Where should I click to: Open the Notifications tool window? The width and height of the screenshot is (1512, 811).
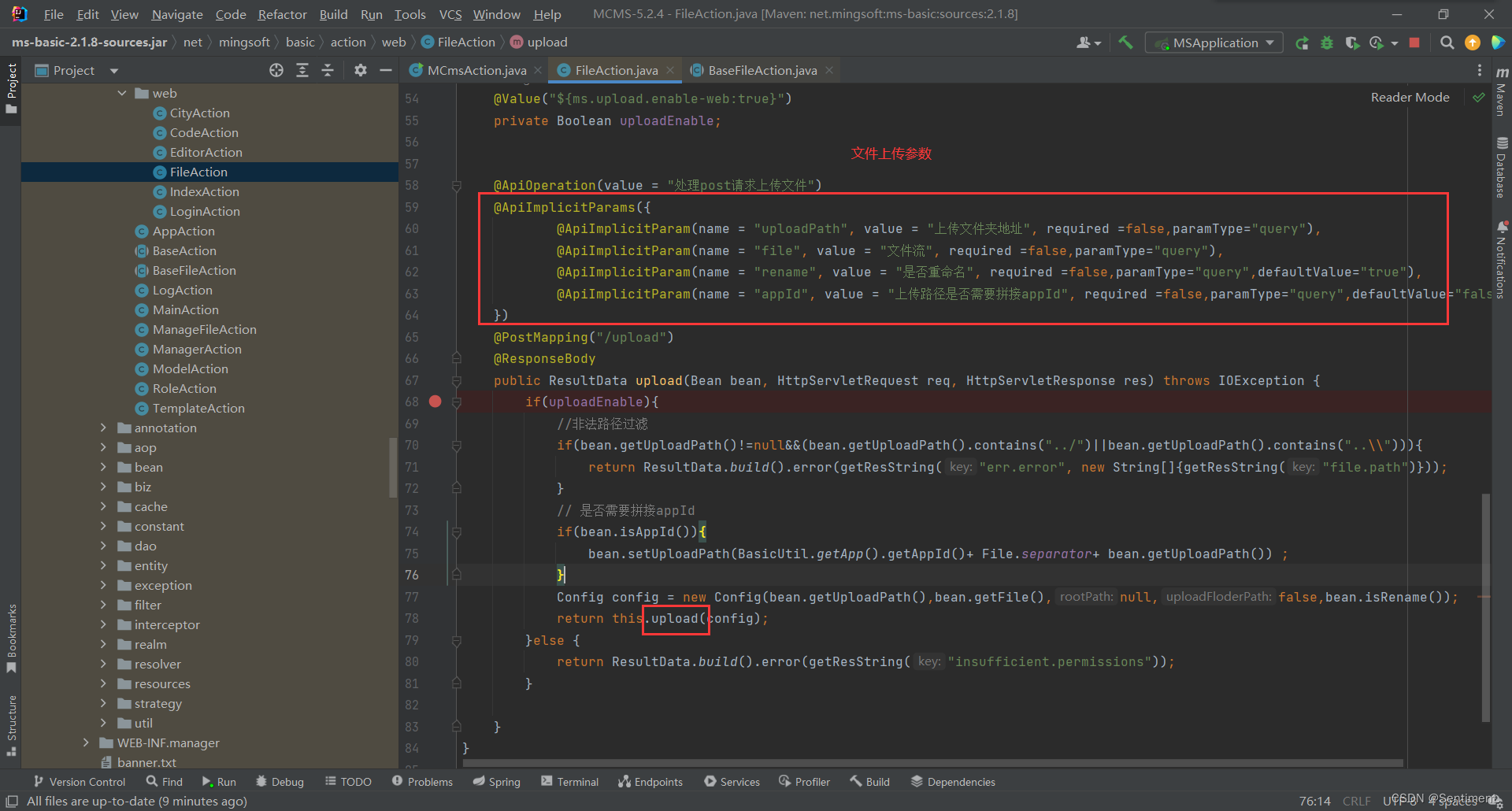(x=1502, y=260)
